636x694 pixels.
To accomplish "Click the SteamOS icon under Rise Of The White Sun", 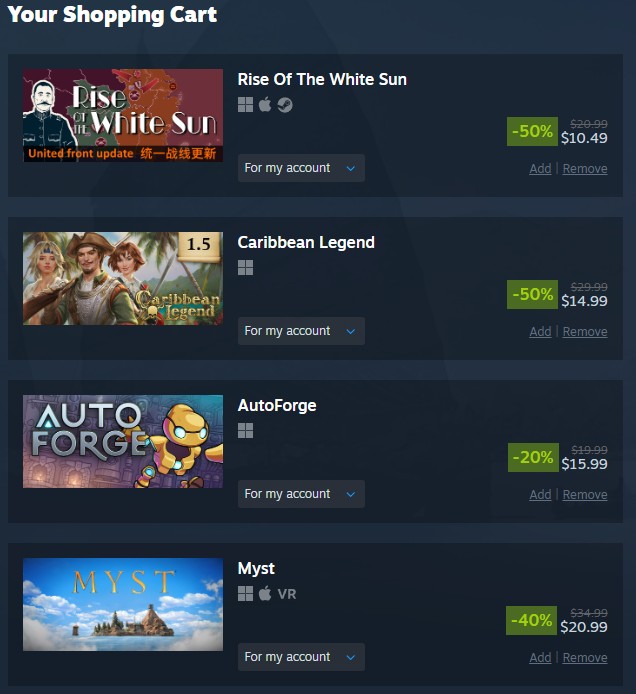I will tap(285, 105).
